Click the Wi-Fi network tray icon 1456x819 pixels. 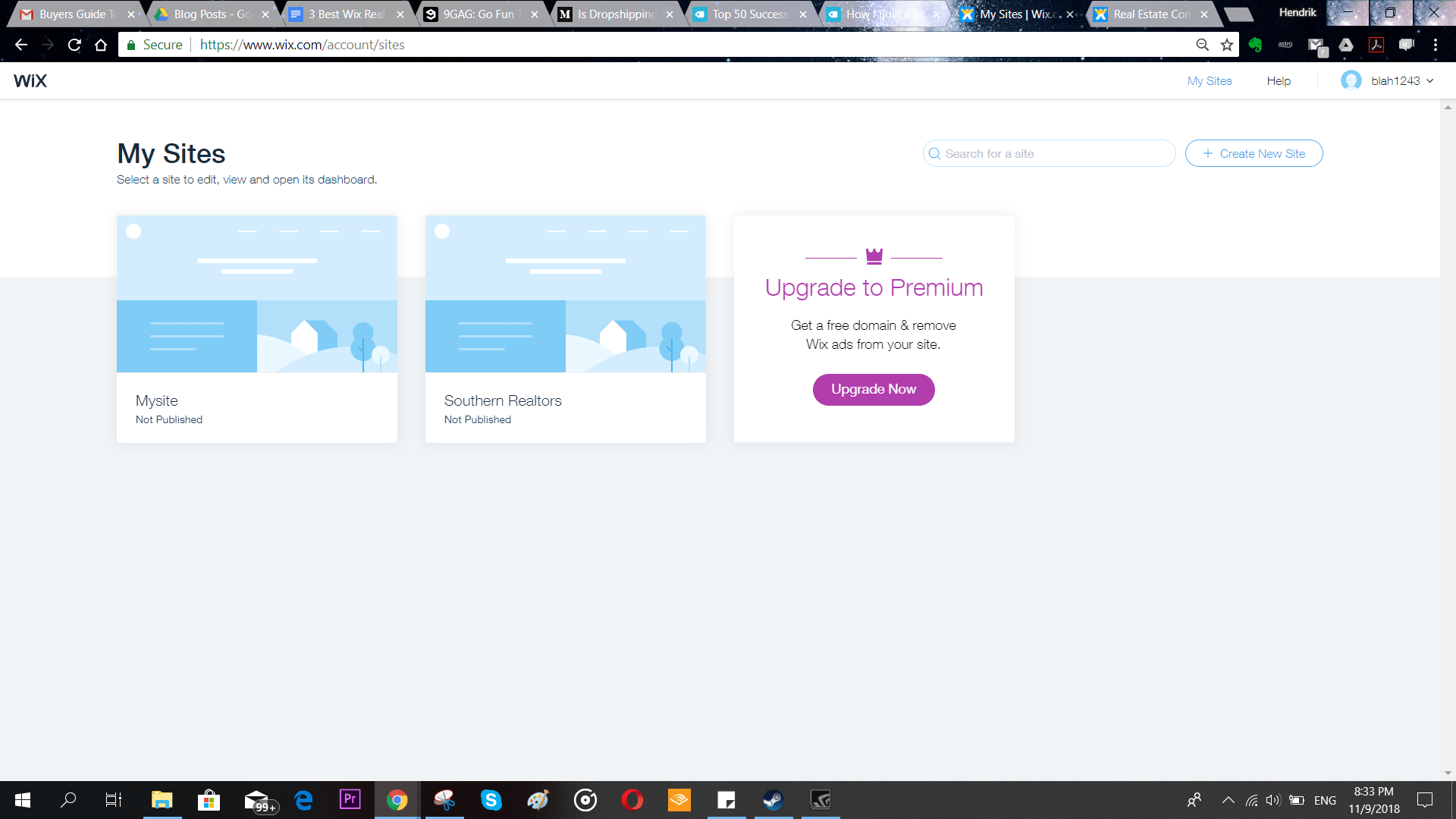(x=1251, y=801)
